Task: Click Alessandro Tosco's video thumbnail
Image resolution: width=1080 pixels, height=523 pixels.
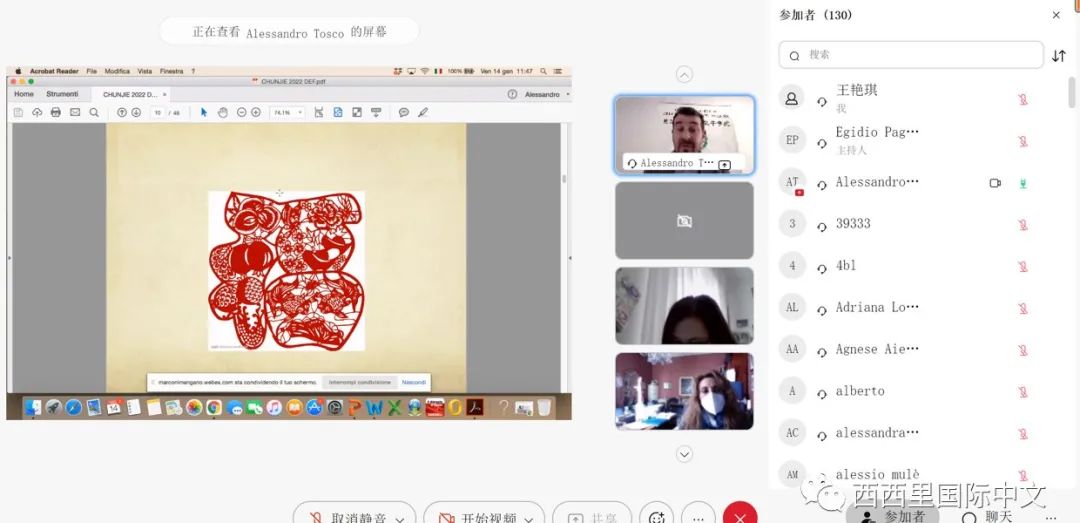Action: [684, 134]
